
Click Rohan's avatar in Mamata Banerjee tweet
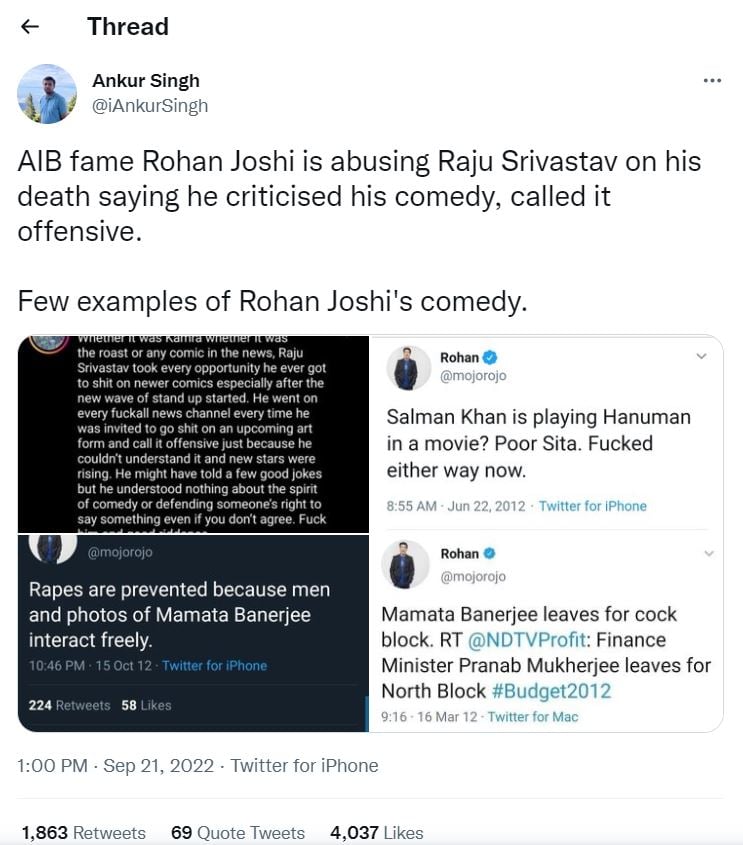coord(405,564)
